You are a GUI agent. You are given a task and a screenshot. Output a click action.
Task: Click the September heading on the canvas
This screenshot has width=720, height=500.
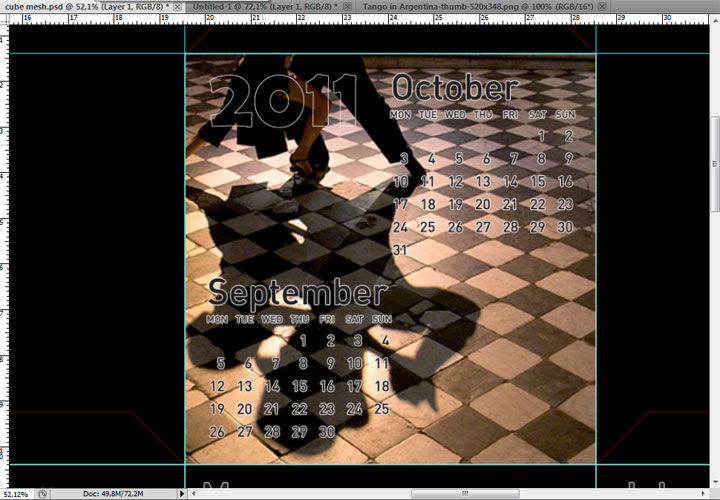pos(296,293)
